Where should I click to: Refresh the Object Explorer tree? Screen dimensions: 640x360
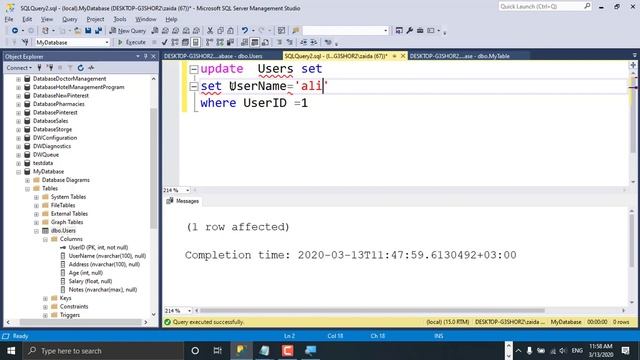(81, 68)
